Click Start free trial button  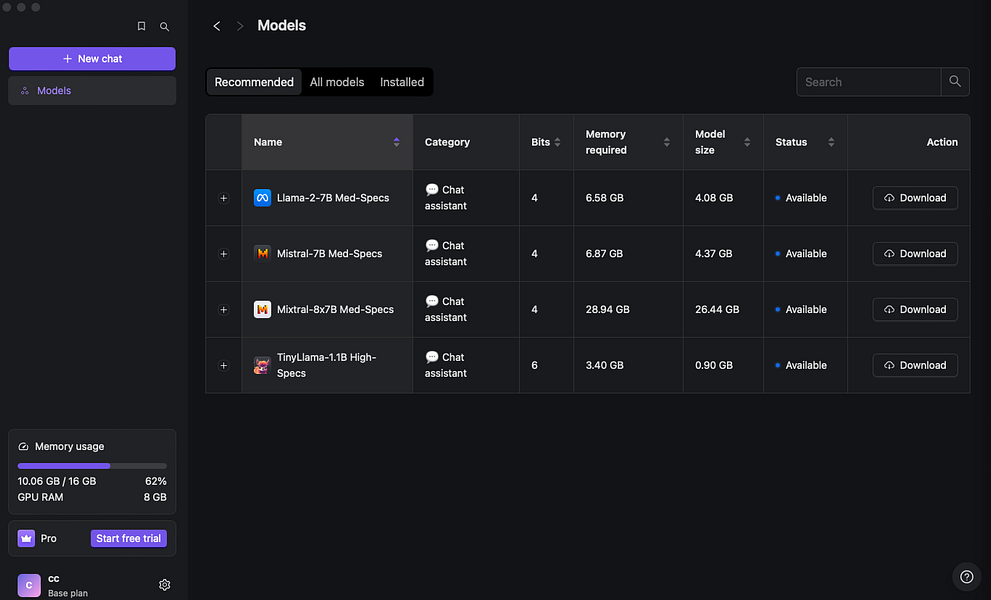(129, 538)
